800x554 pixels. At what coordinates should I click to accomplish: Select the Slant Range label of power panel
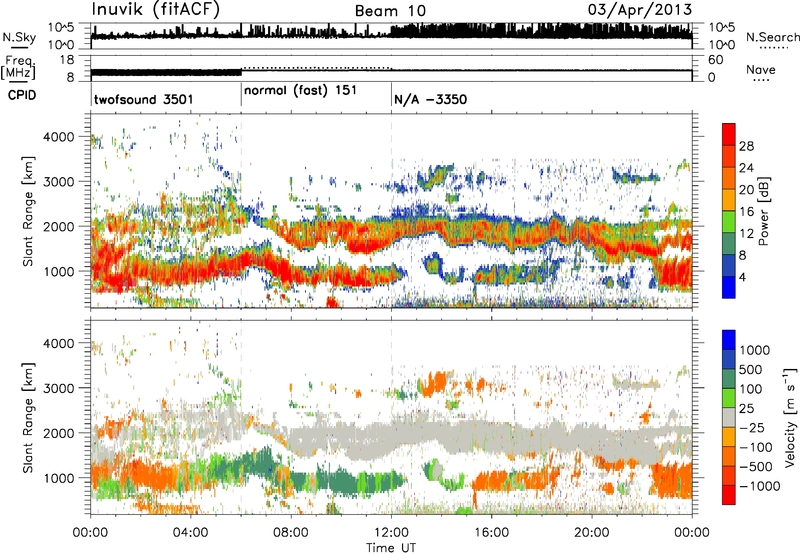(x=28, y=211)
